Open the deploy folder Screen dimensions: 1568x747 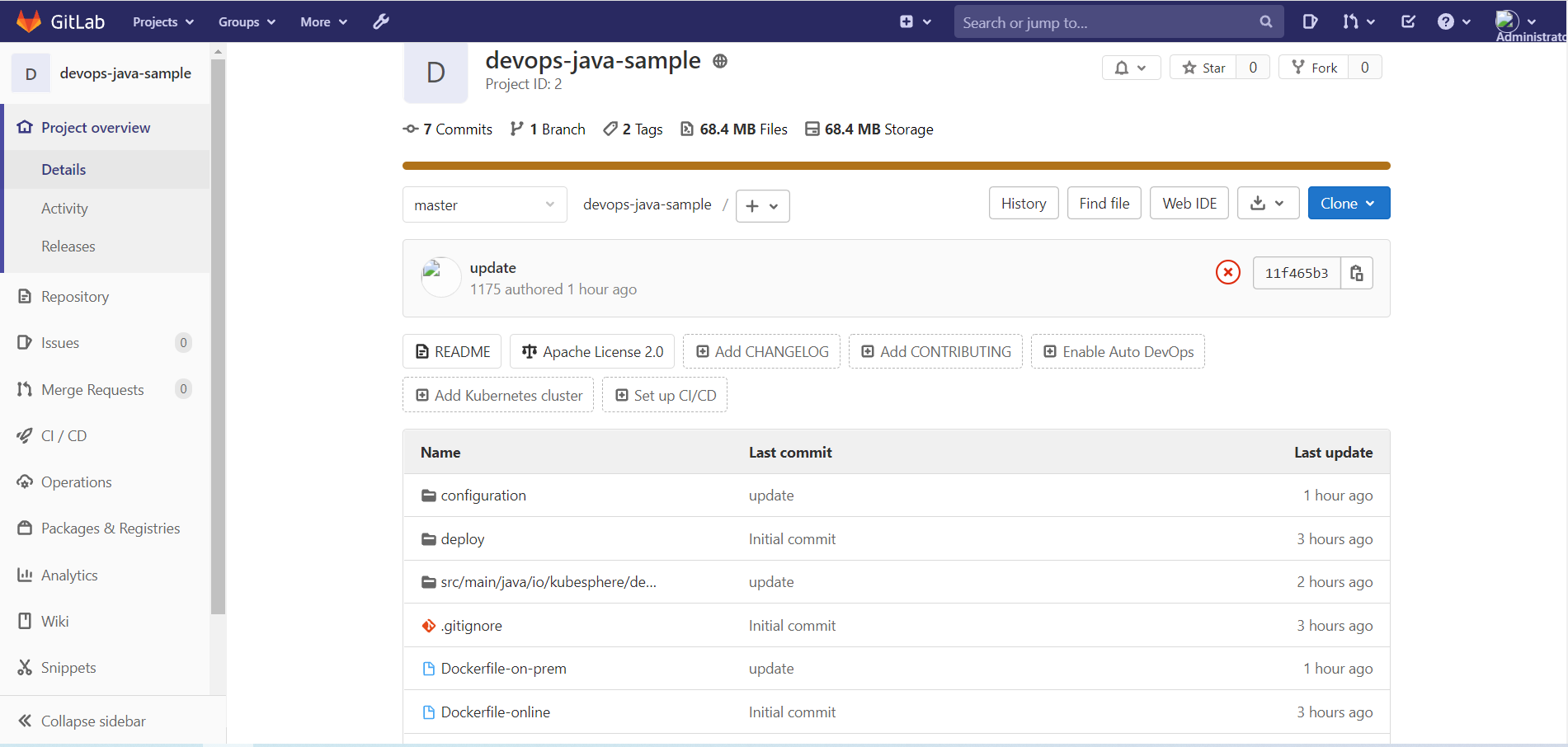point(463,539)
